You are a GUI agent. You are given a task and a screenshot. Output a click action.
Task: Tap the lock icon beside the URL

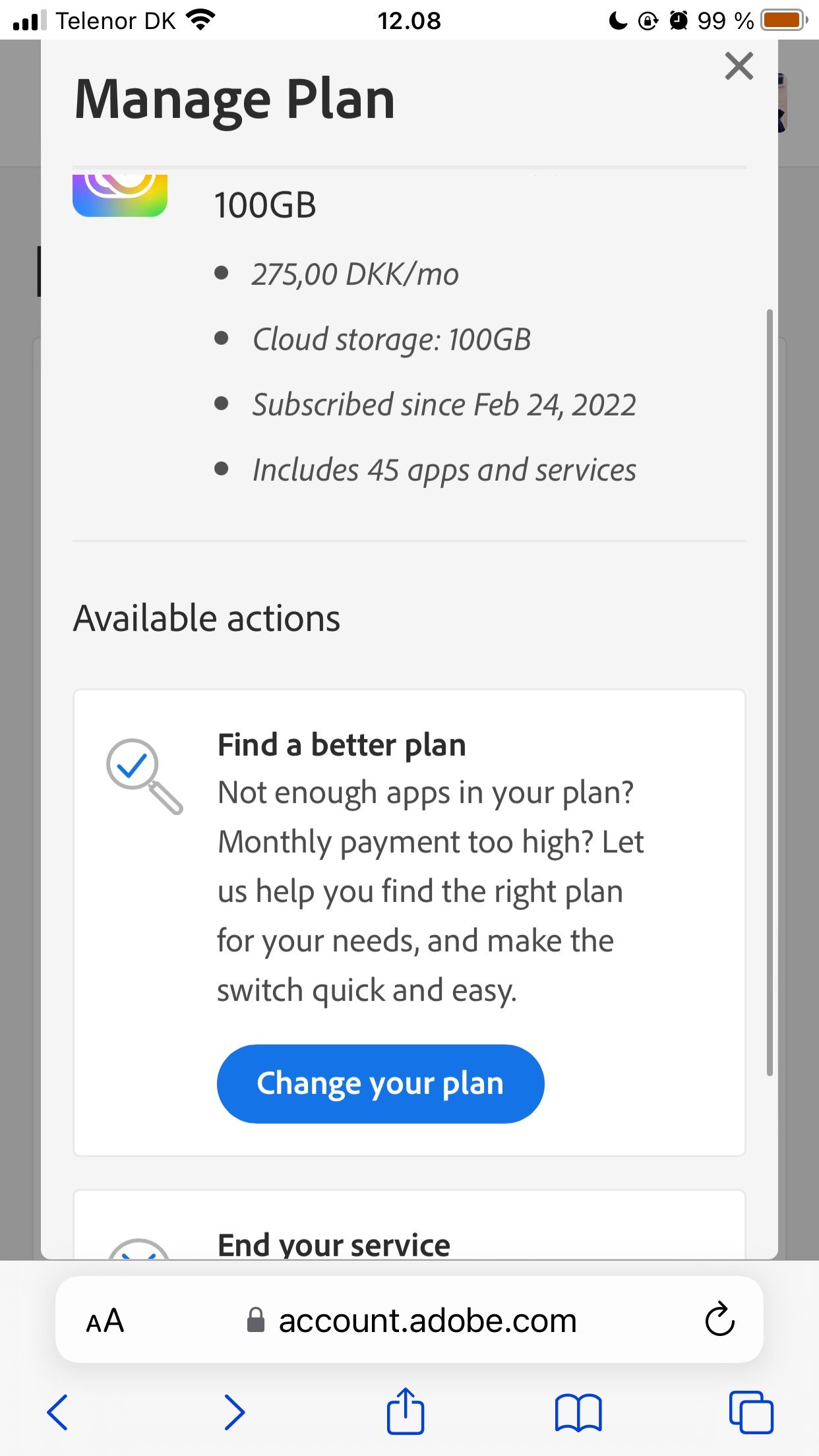255,1319
